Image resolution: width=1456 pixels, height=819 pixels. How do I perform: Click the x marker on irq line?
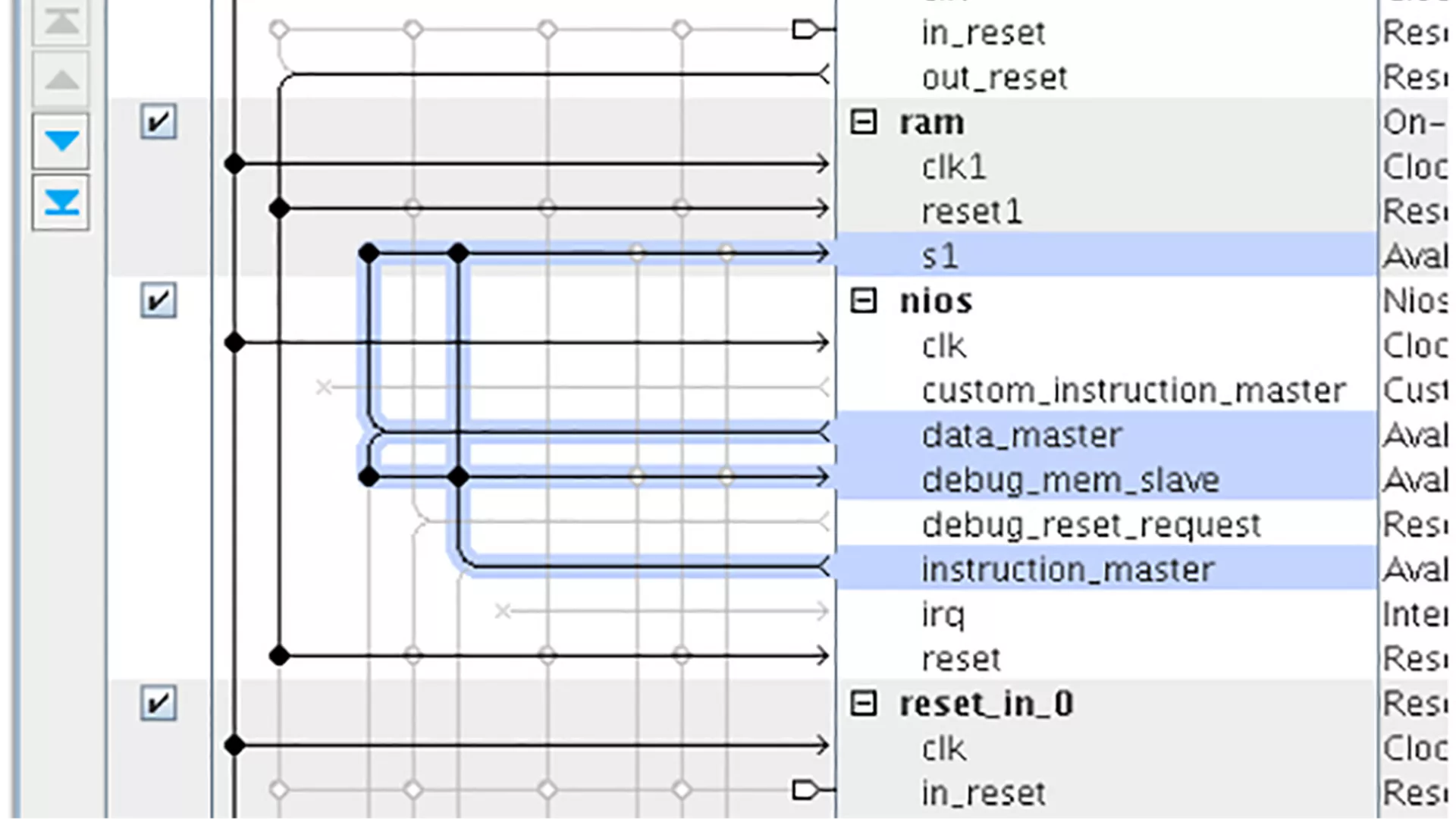[x=503, y=610]
